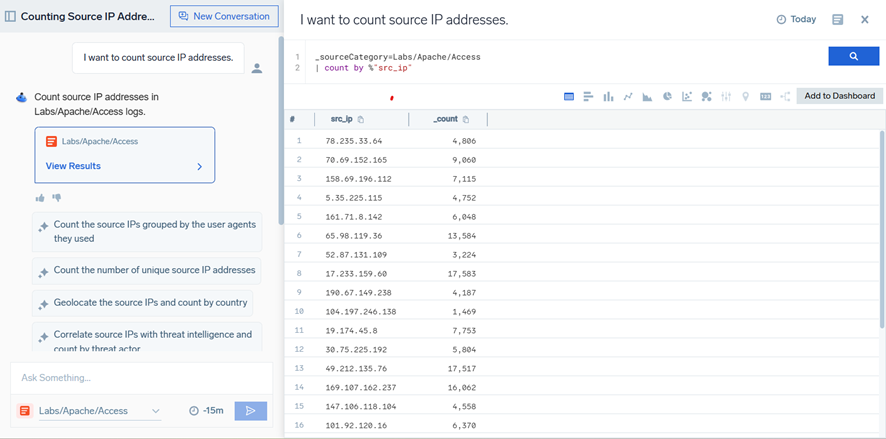Select the column chart visualization icon
This screenshot has height=439, width=886.
point(608,97)
